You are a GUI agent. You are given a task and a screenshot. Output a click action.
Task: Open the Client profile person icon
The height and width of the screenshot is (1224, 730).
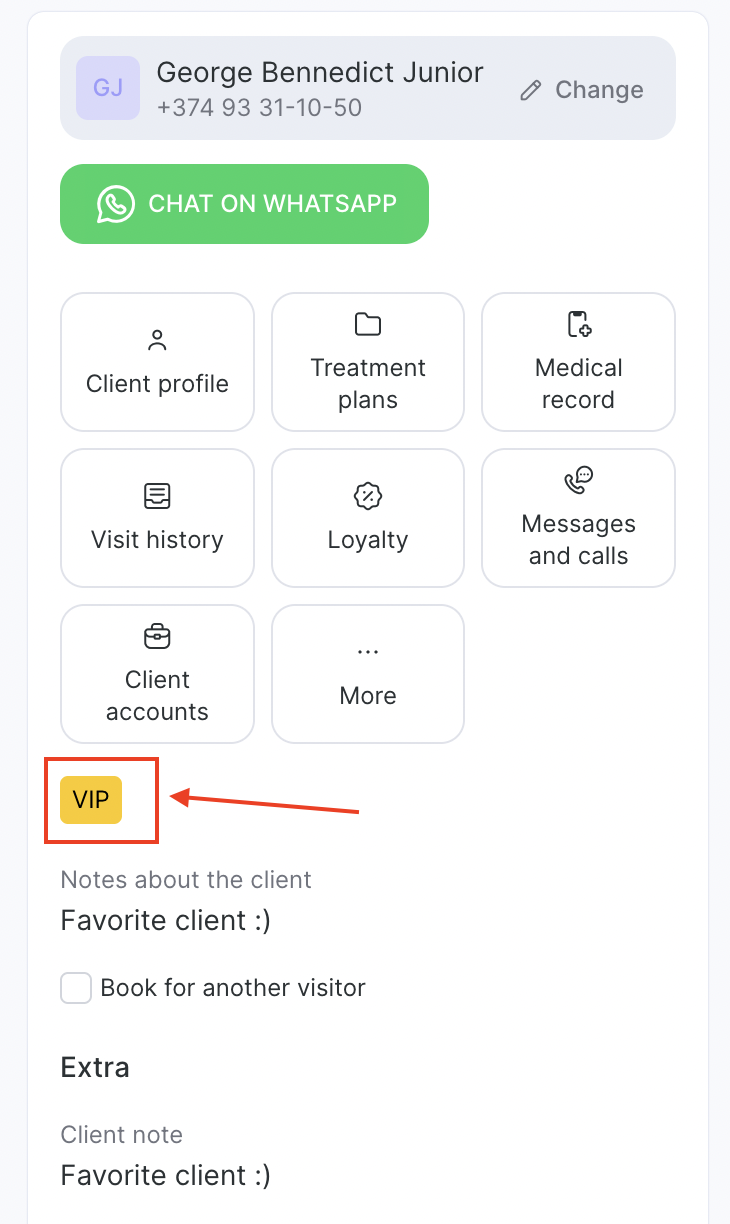tap(157, 340)
